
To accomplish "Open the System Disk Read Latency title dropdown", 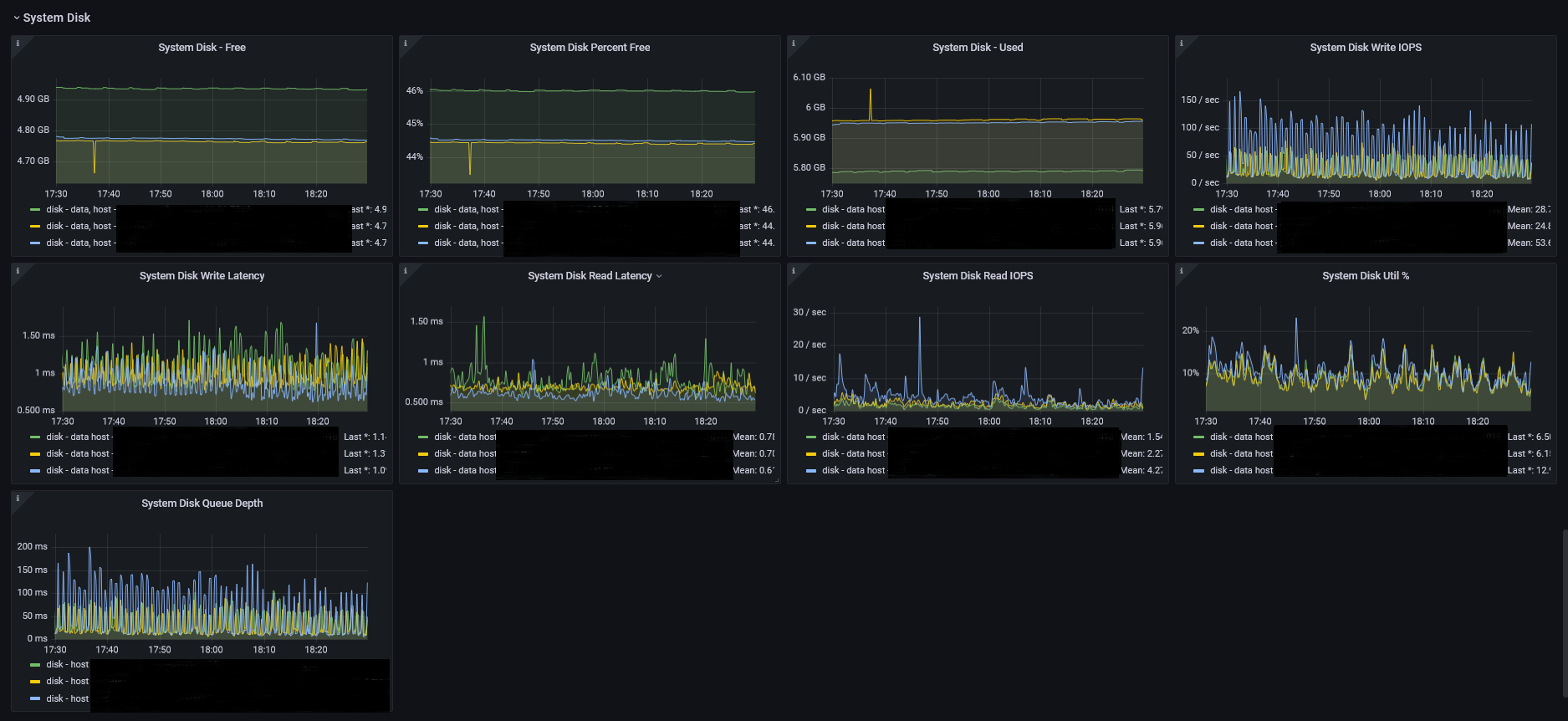I will [x=595, y=276].
